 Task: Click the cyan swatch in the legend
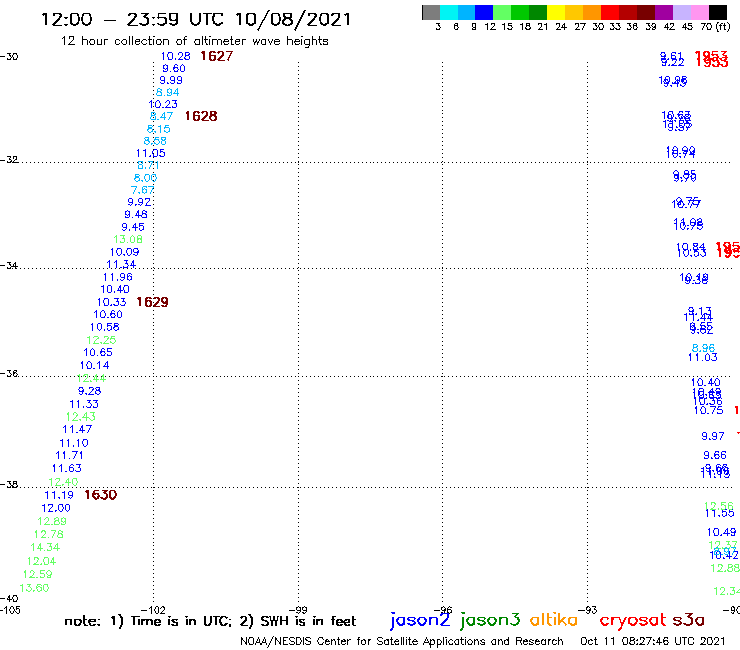pos(449,12)
